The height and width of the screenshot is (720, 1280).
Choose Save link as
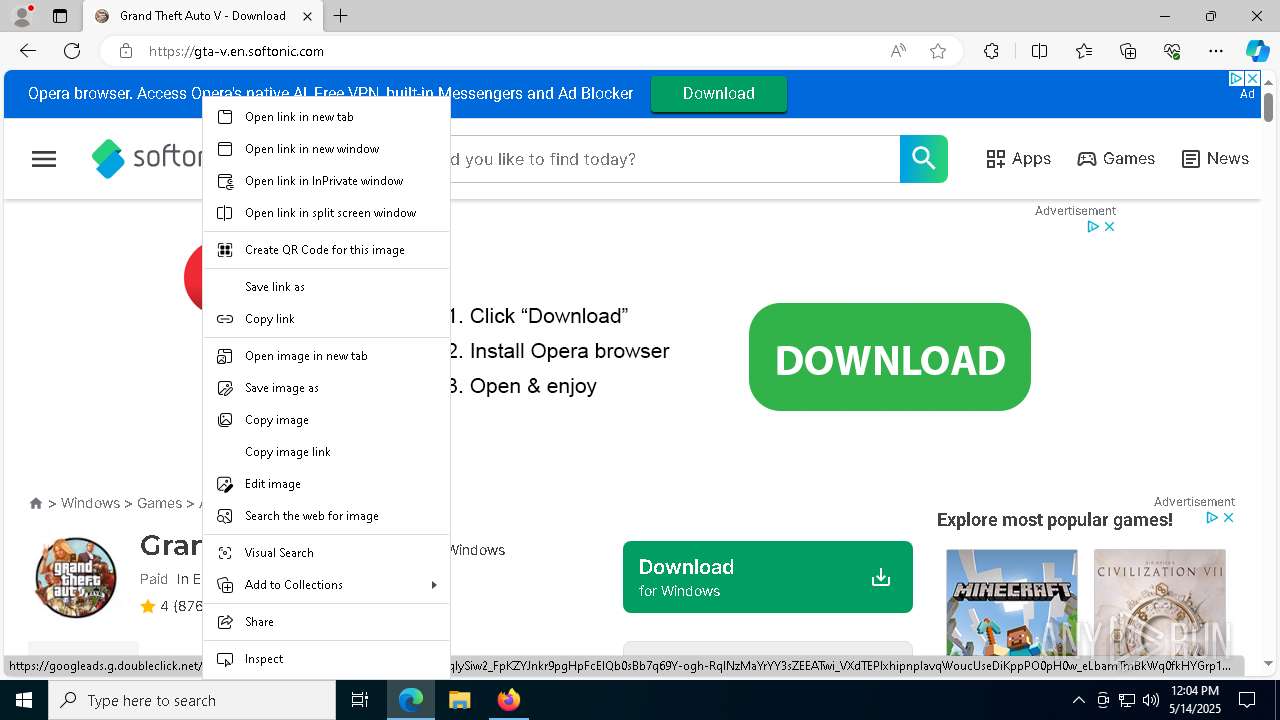click(x=326, y=287)
